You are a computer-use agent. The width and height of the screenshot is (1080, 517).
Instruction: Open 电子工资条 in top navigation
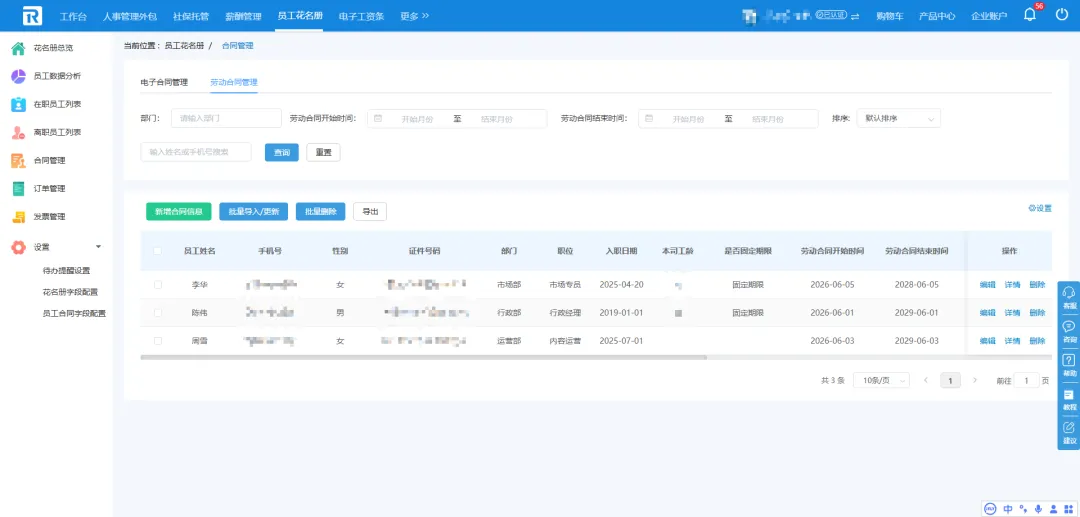[x=362, y=16]
